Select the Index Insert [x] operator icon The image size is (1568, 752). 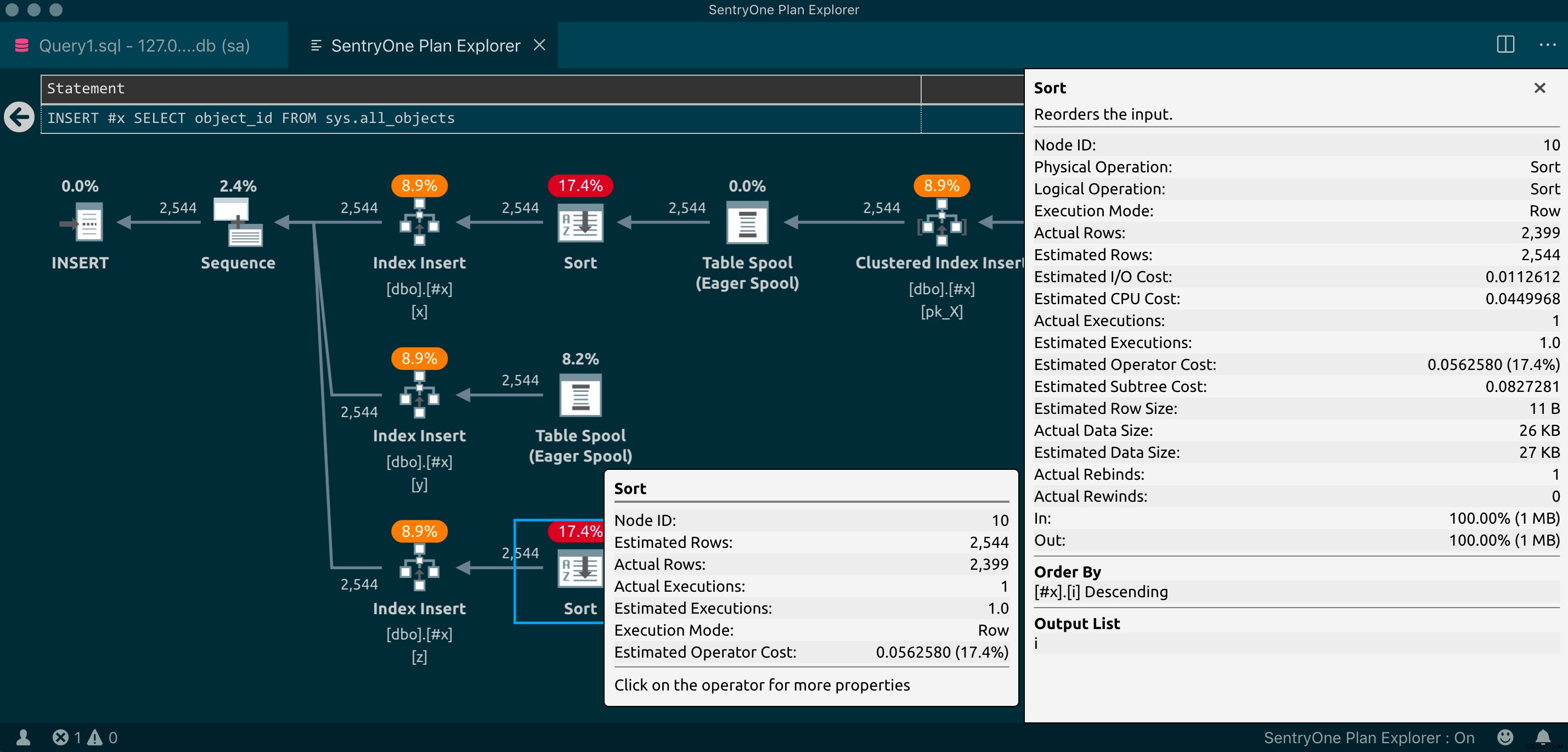(x=419, y=222)
